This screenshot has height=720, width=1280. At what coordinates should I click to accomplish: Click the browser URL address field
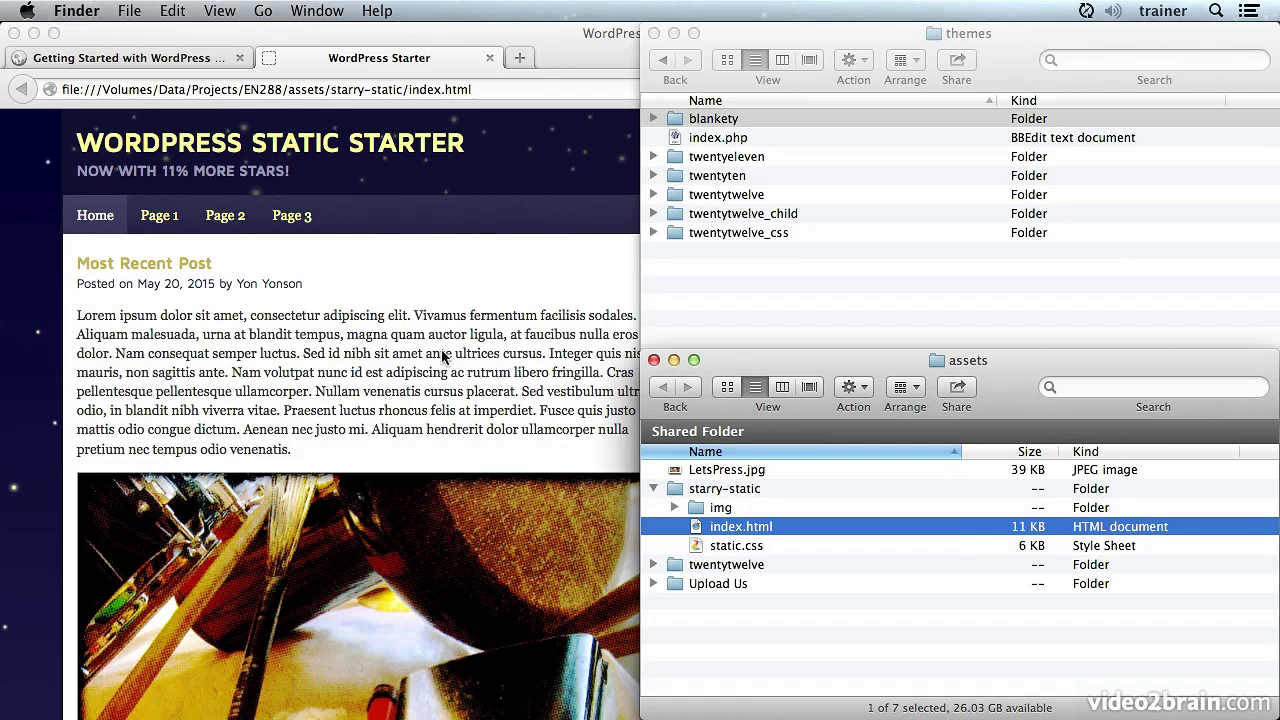pos(340,89)
